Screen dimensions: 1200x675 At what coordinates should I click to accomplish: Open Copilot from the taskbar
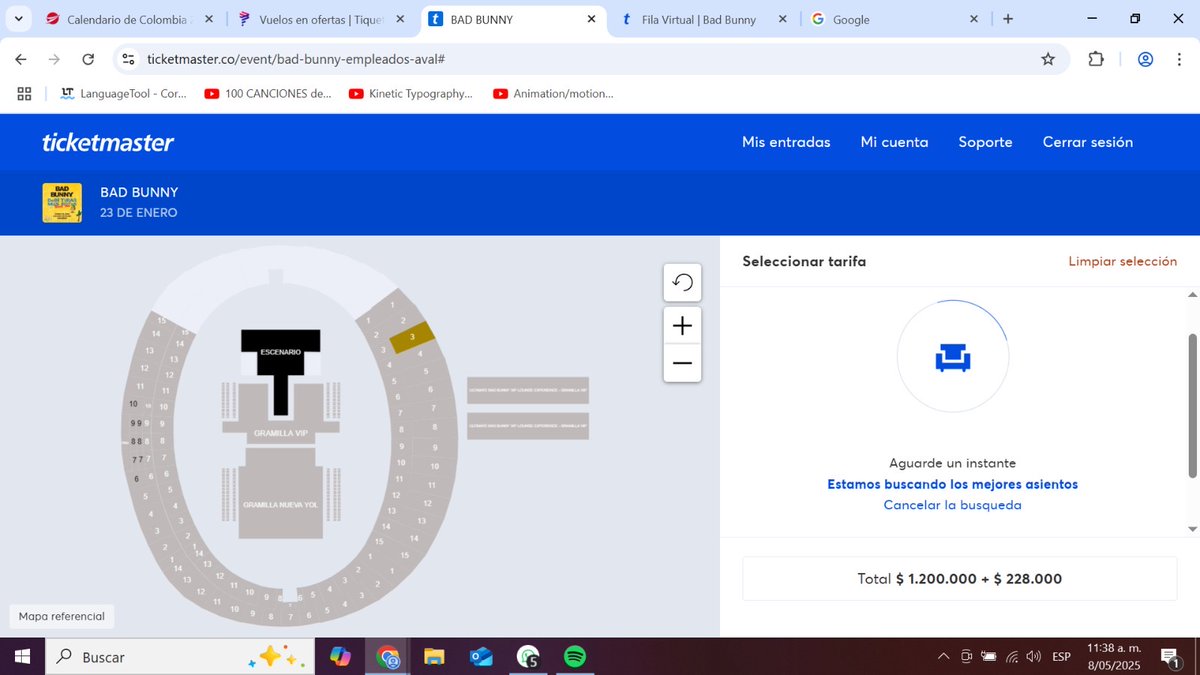(x=340, y=657)
